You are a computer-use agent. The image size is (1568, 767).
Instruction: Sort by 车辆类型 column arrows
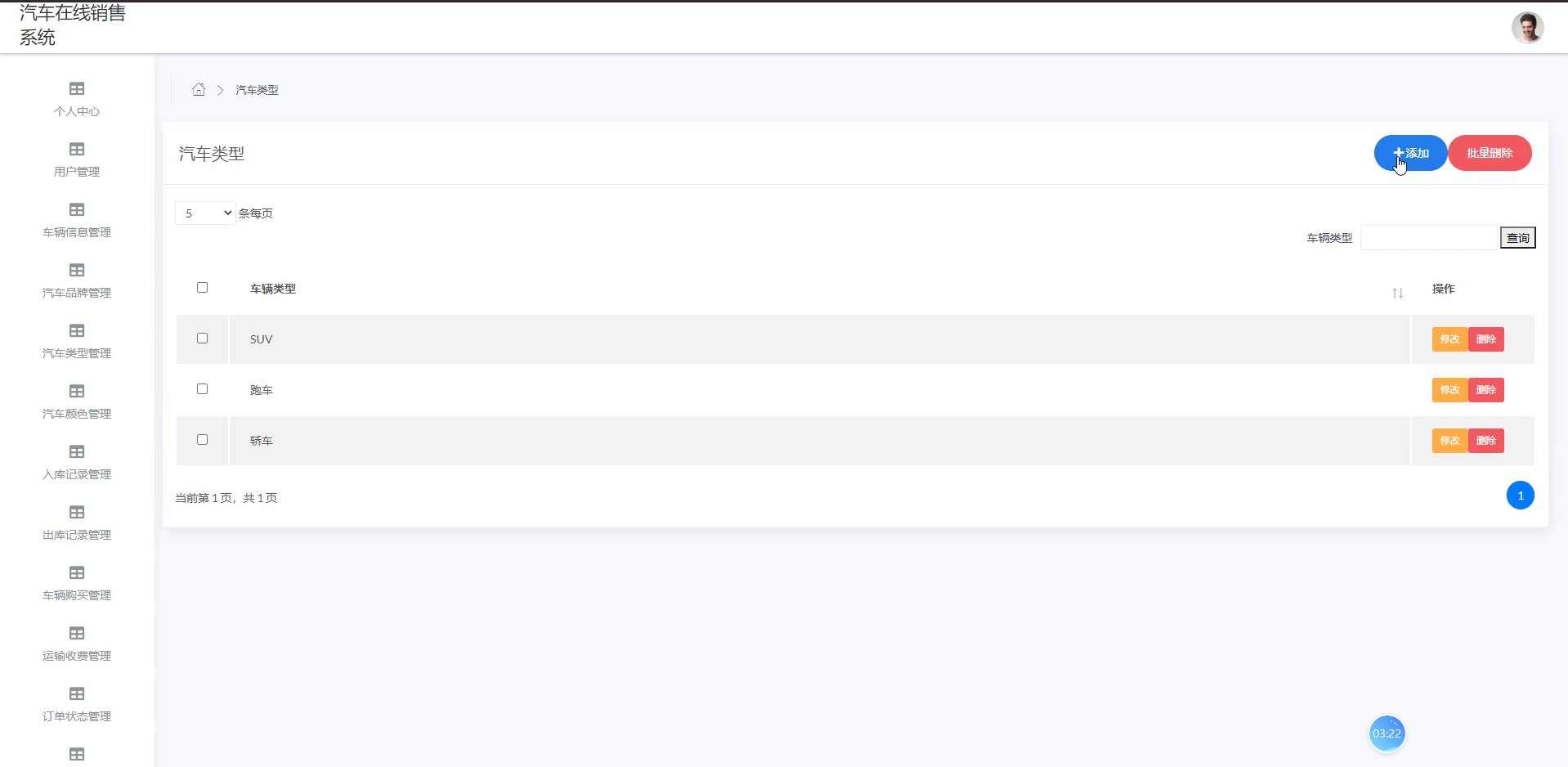(x=1397, y=293)
